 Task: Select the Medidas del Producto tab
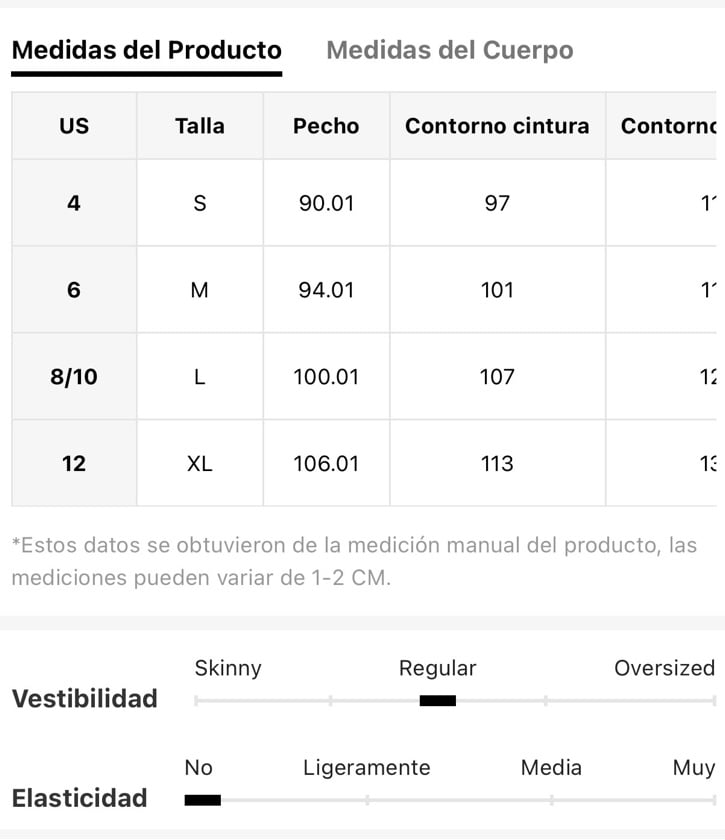146,50
